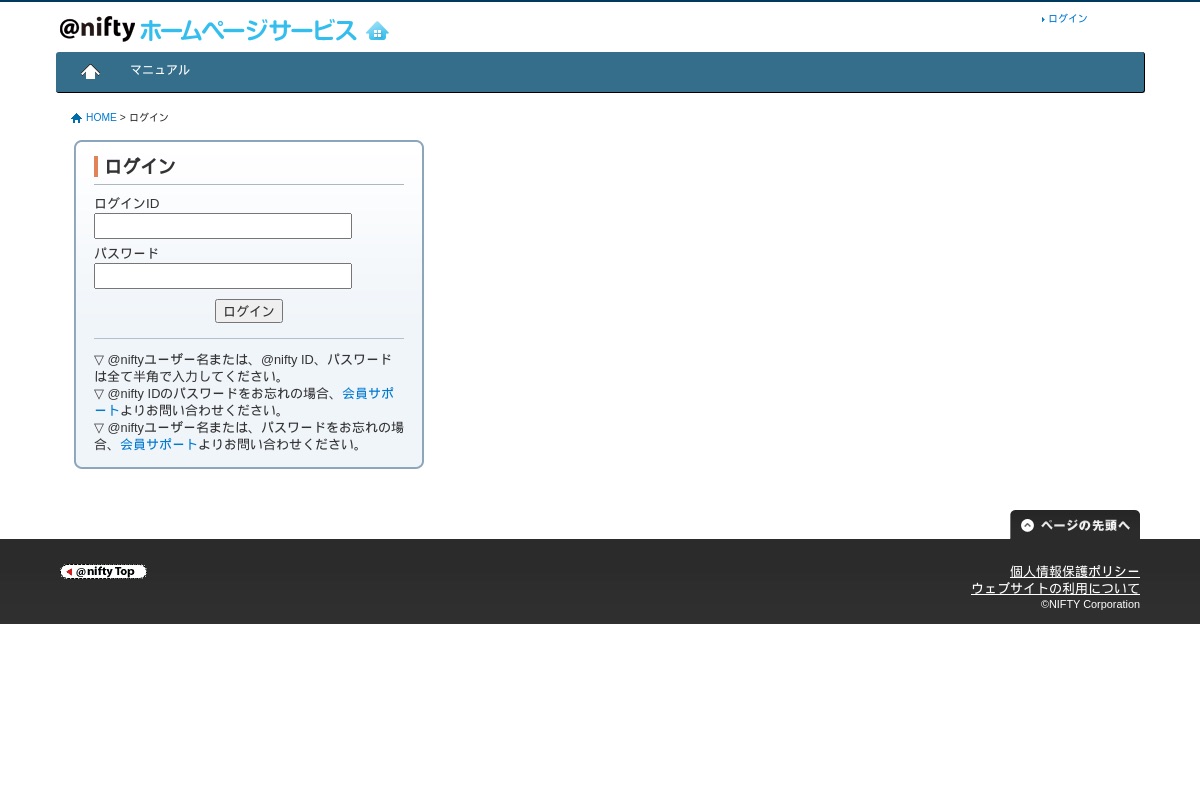Screen dimensions: 1200x803
Task: Click the ログイン submit button
Action: (249, 311)
